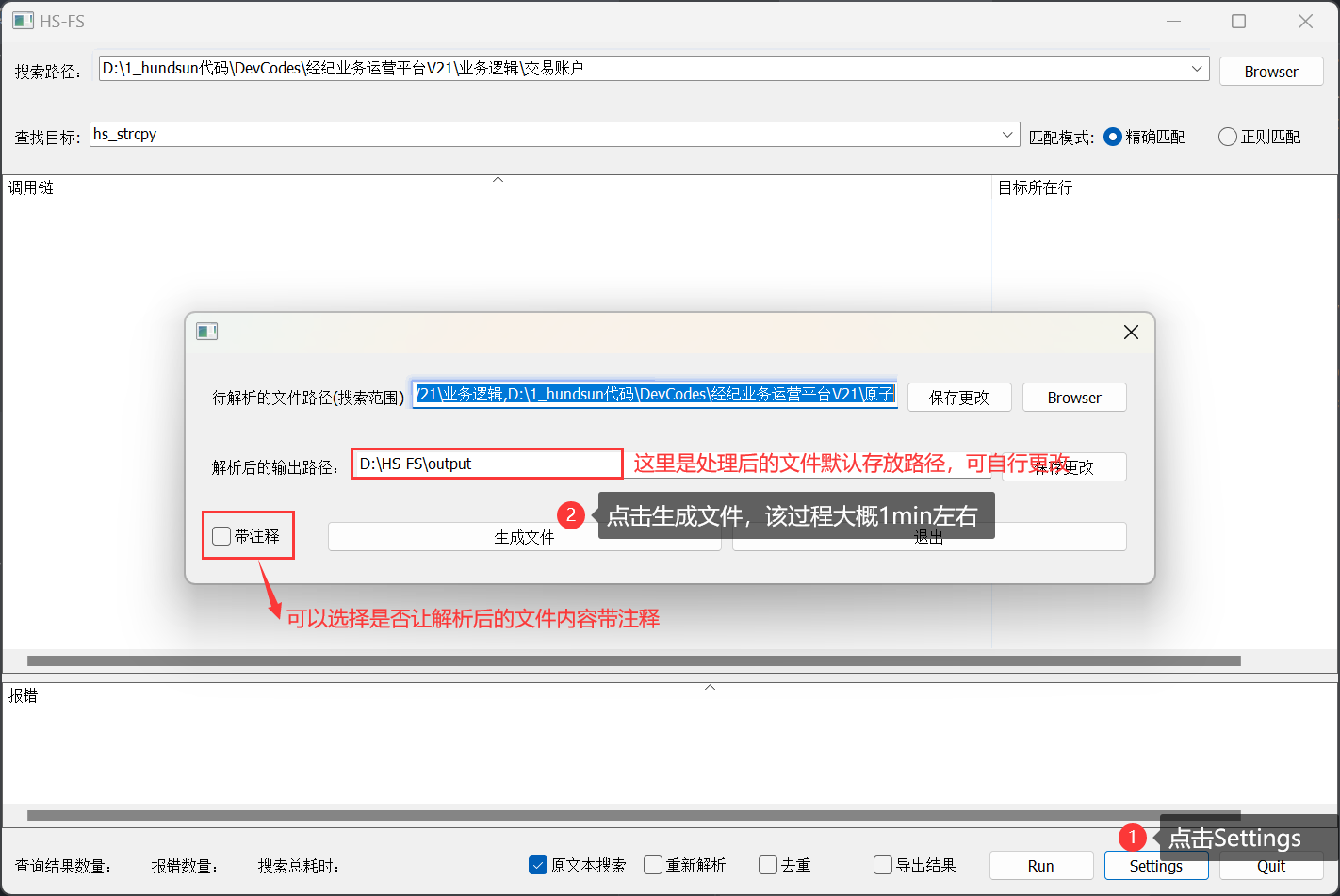
Task: Select the 正则匹配 radio button
Action: tap(1227, 137)
